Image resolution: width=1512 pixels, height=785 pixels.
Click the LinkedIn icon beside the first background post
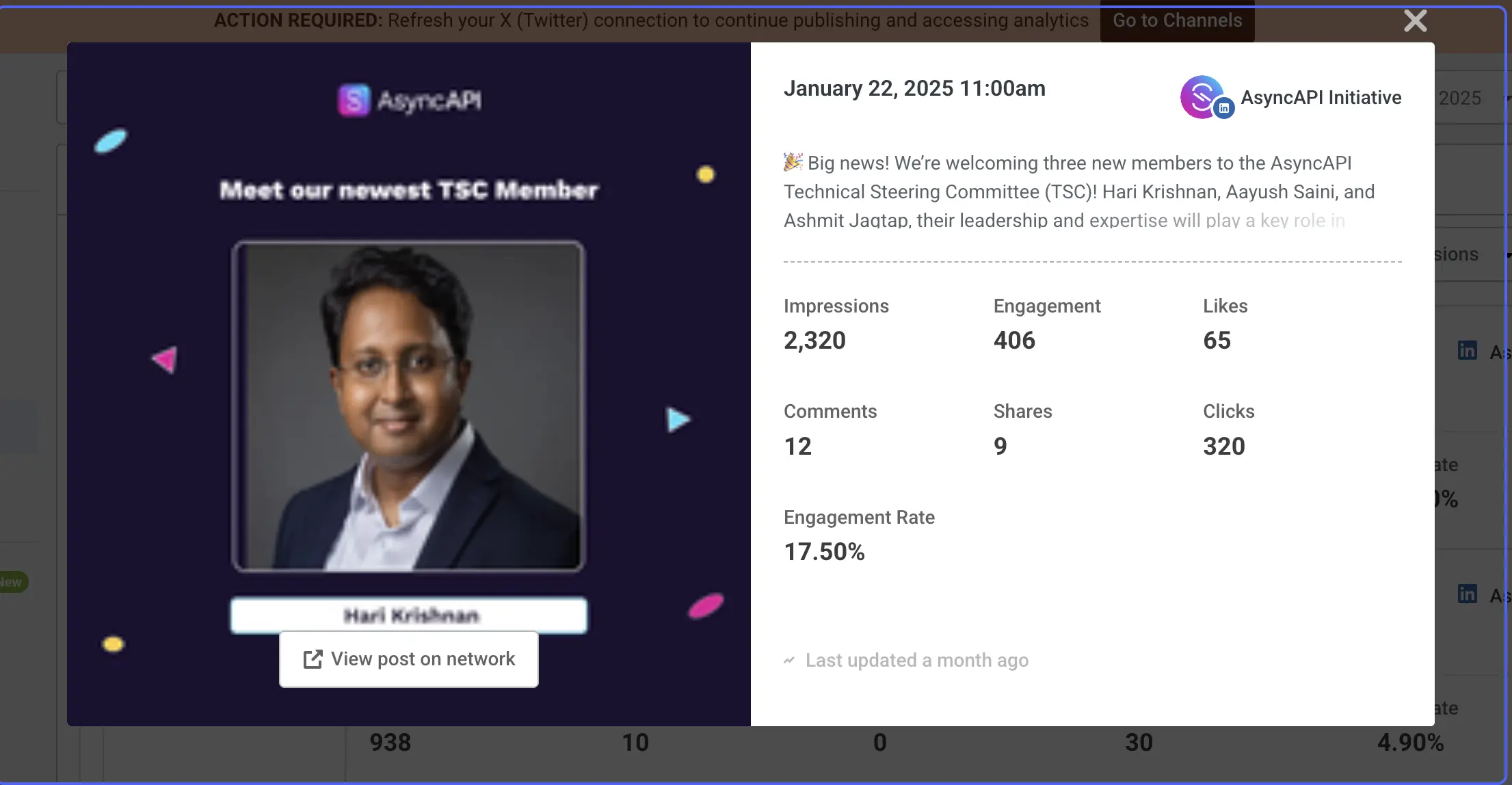[x=1468, y=350]
